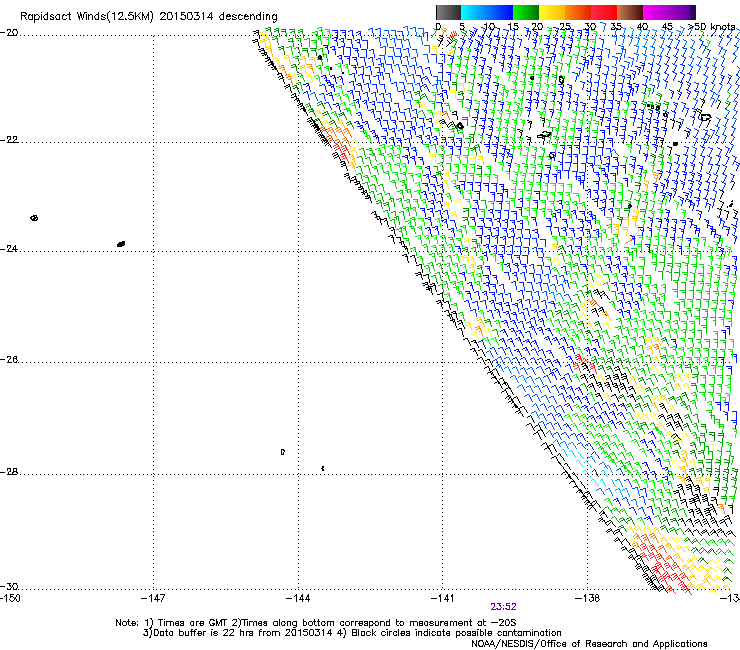Click the '40' label under the color scale
Viewport: 740px width, 650px height.
click(642, 27)
